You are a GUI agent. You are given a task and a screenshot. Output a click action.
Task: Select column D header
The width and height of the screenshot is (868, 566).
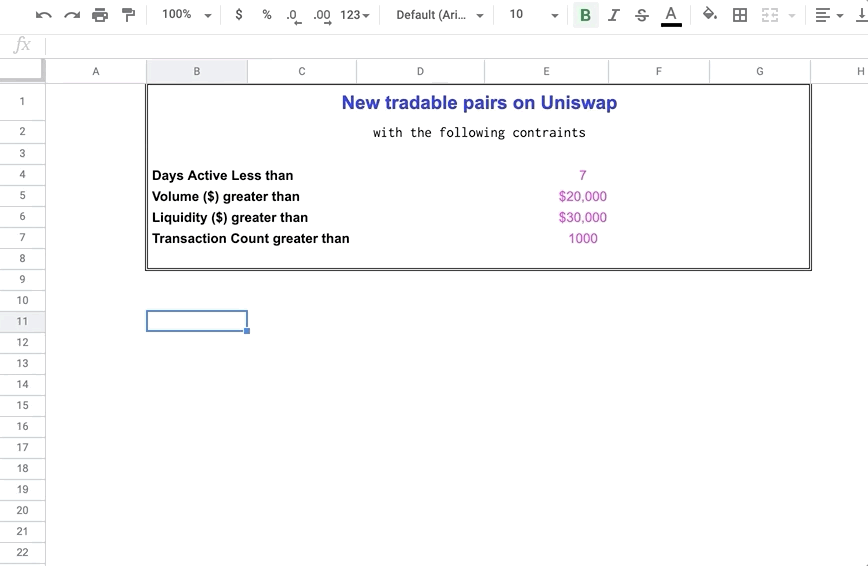coord(420,71)
